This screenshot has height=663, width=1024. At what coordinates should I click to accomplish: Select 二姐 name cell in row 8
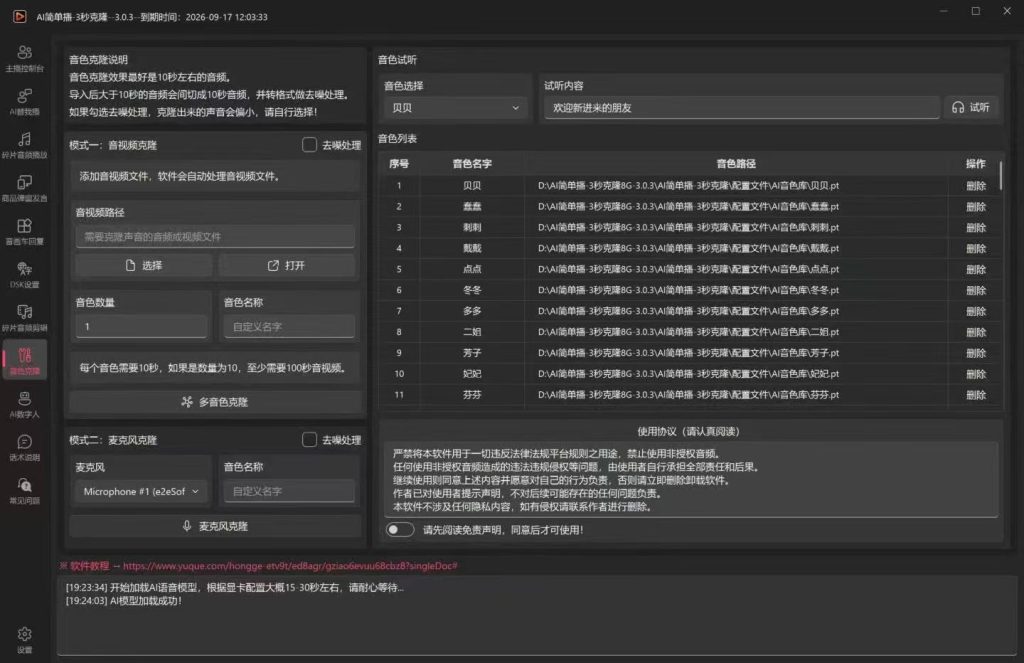point(472,332)
